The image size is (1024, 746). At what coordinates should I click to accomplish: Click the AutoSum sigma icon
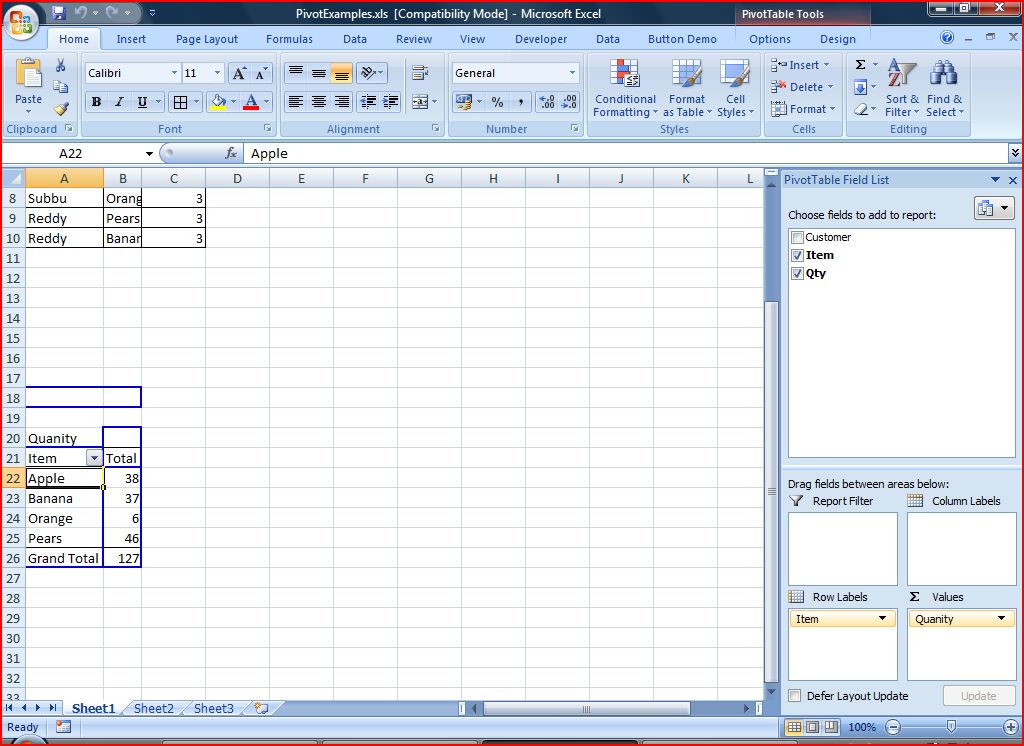tap(861, 65)
